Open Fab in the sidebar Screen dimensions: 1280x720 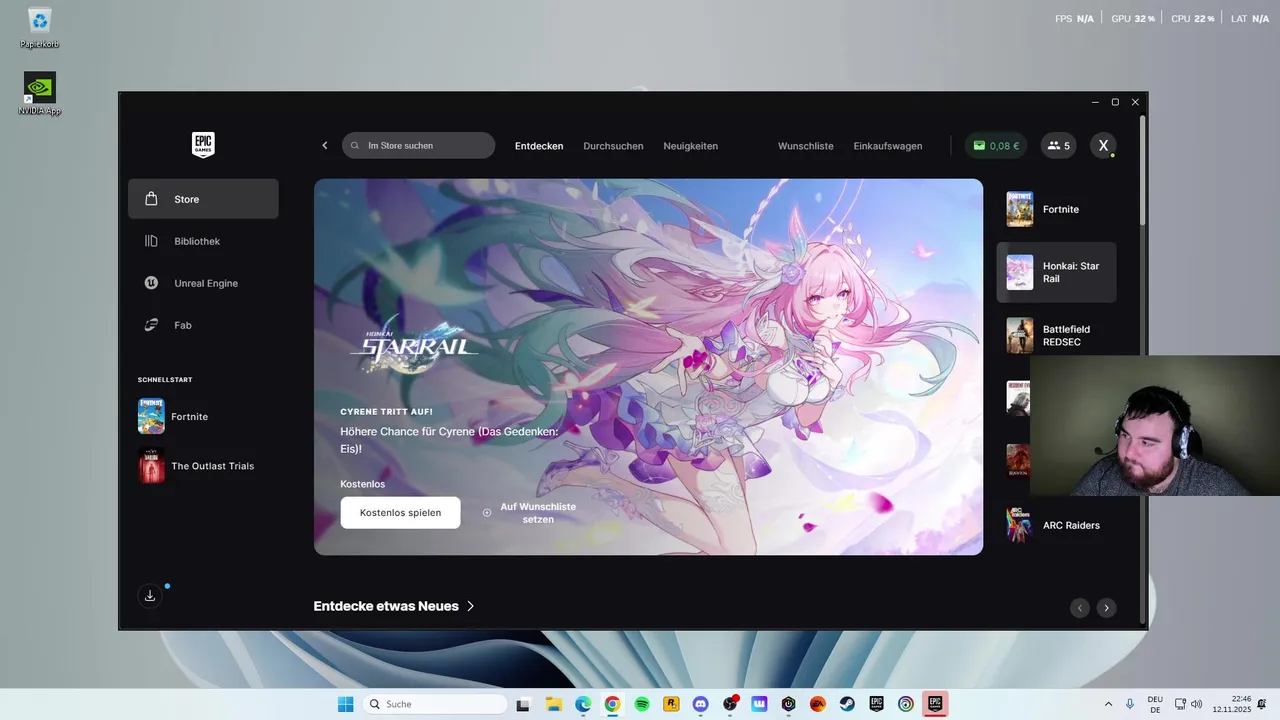203,325
